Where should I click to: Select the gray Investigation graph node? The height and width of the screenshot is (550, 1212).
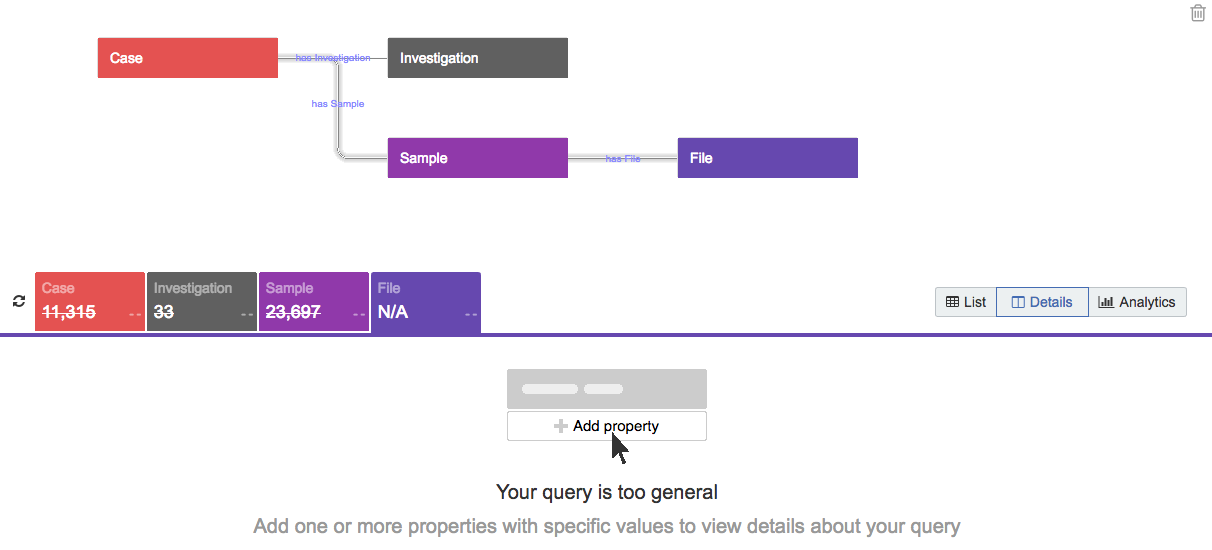pos(478,58)
